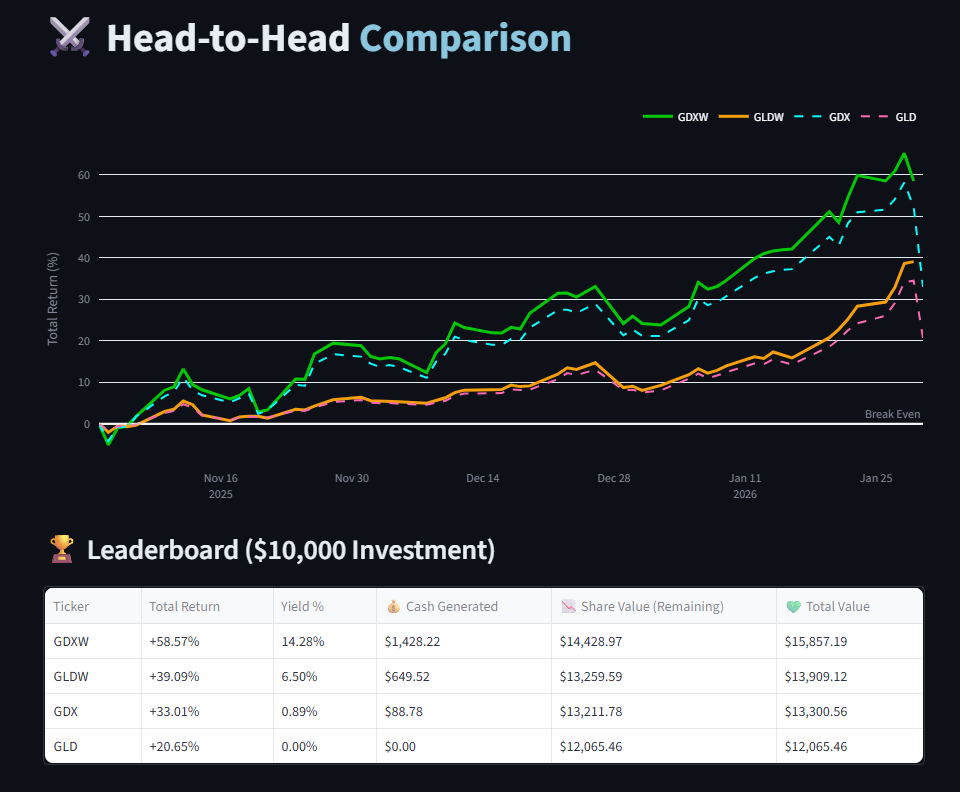Click the Jan 11 2026 axis label

tap(745, 486)
